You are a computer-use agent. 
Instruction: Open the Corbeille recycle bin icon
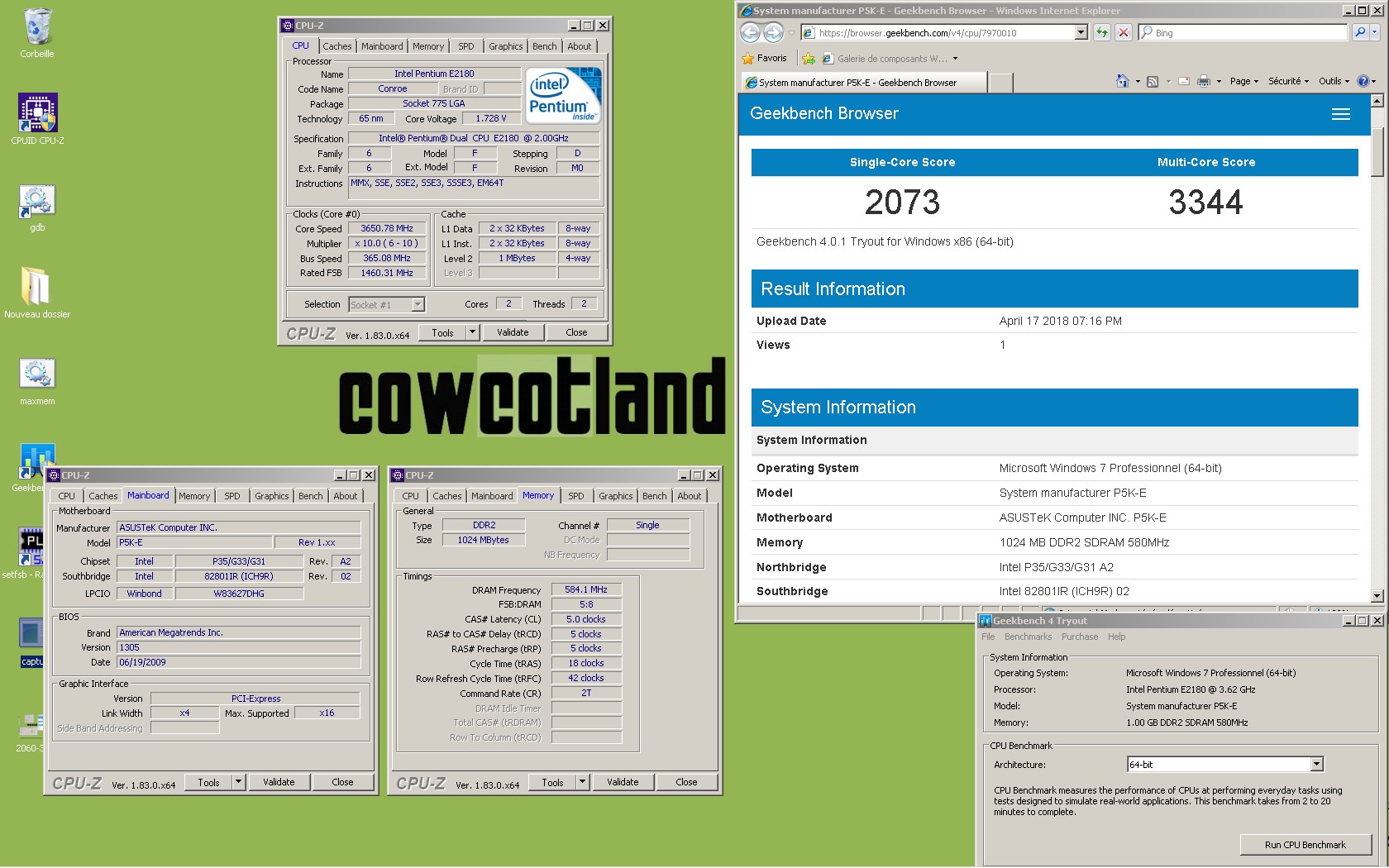(37, 33)
